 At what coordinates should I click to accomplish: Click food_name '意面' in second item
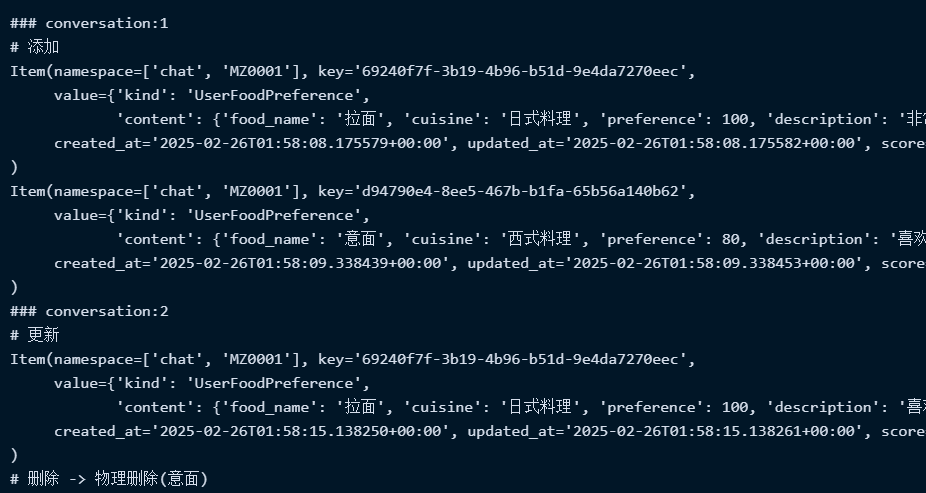(x=360, y=239)
